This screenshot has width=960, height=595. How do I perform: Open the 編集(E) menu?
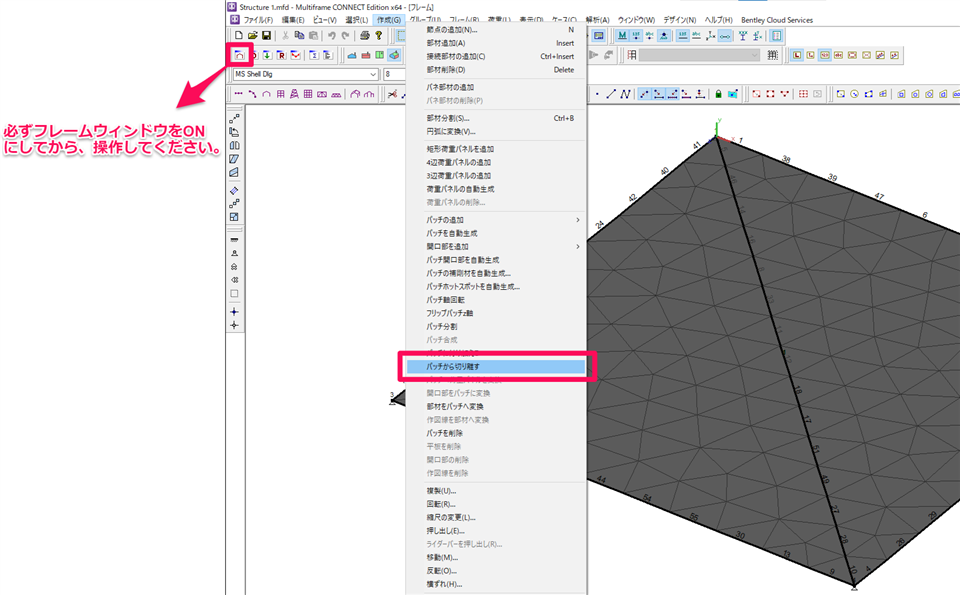(293, 20)
